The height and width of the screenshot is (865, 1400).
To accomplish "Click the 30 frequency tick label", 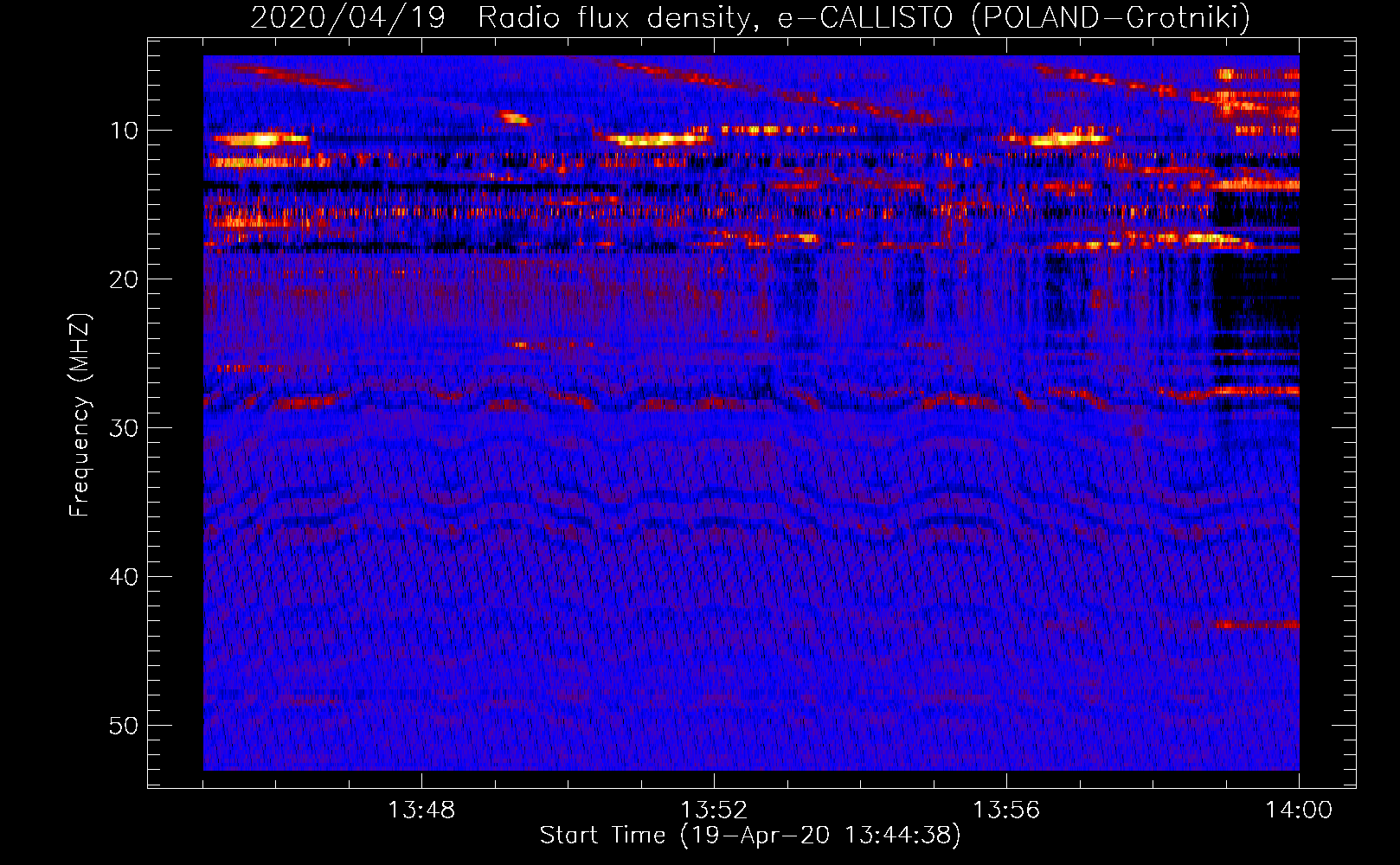I will (125, 428).
